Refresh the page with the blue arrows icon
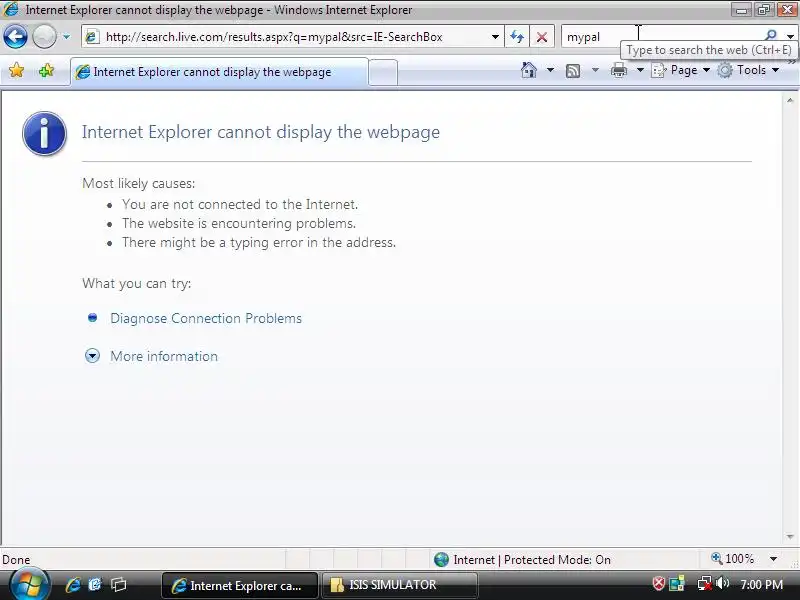 (517, 37)
